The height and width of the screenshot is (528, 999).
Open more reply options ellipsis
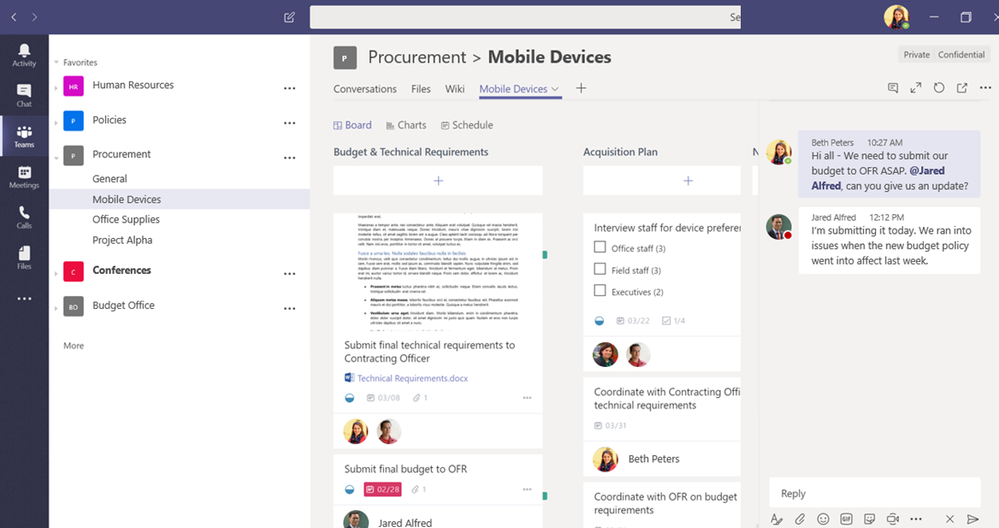click(916, 519)
